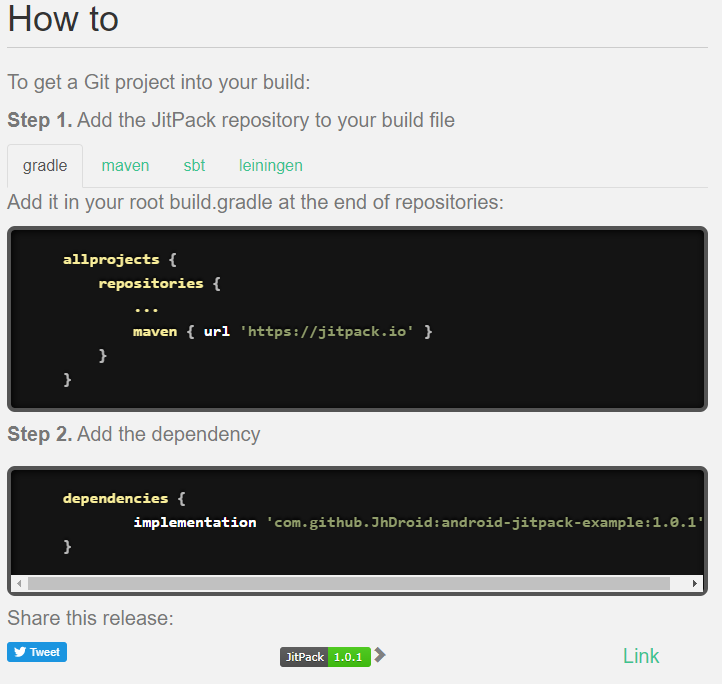Switch to the maven tab
722x684 pixels.
[x=125, y=166]
